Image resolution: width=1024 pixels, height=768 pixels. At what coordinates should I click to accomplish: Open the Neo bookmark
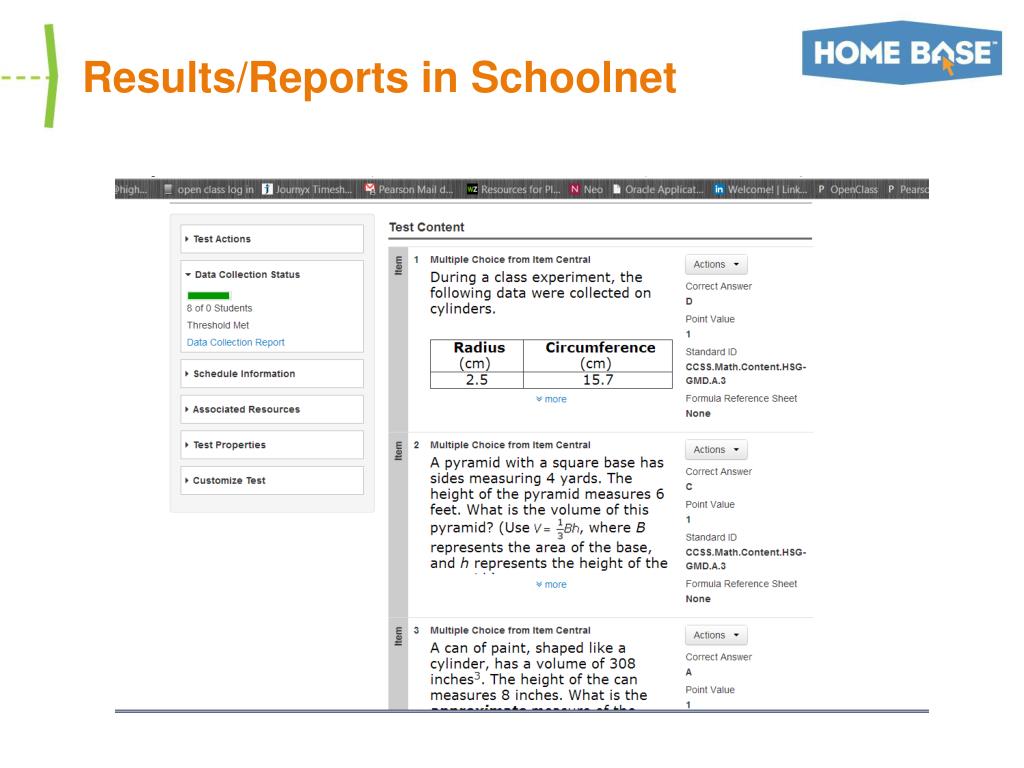[x=586, y=189]
